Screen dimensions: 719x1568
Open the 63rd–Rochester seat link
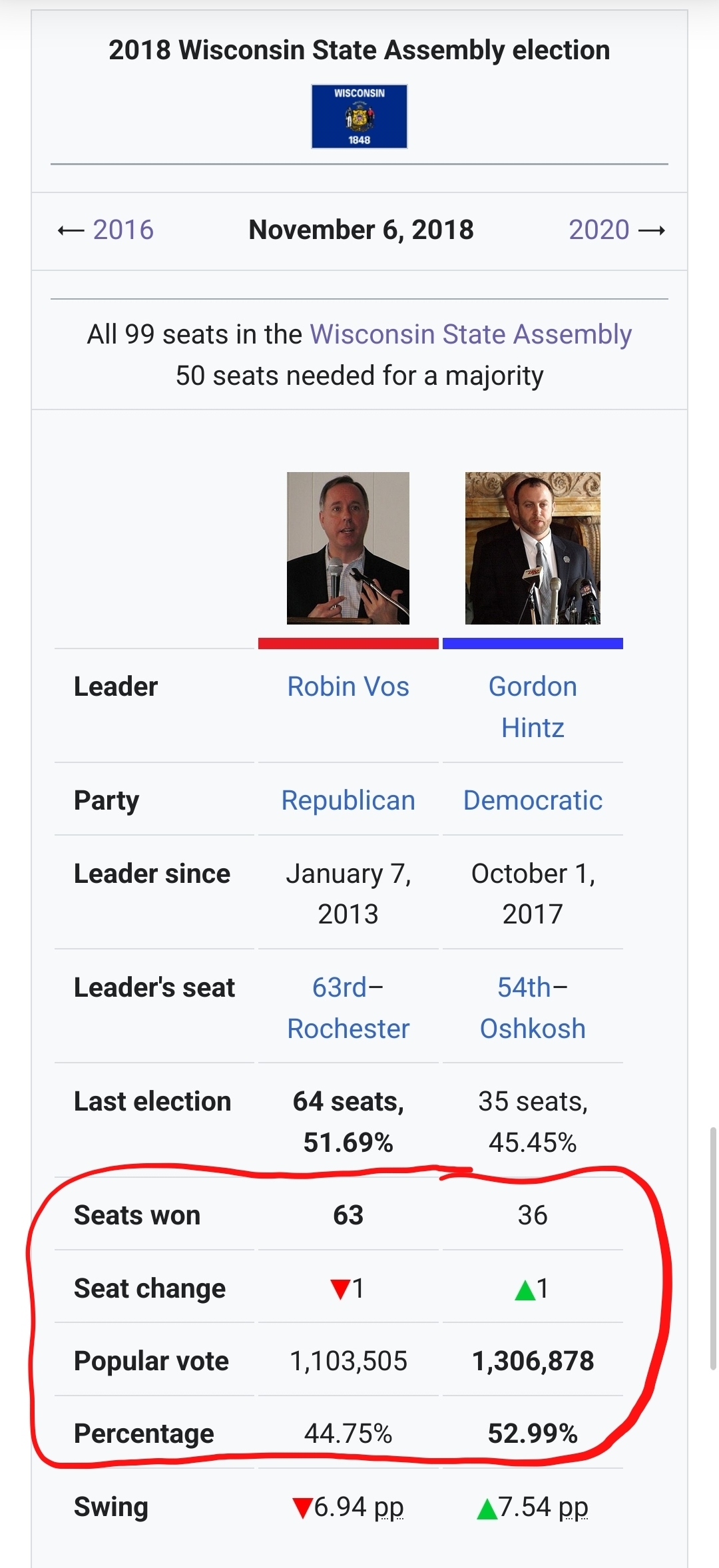click(x=348, y=1008)
